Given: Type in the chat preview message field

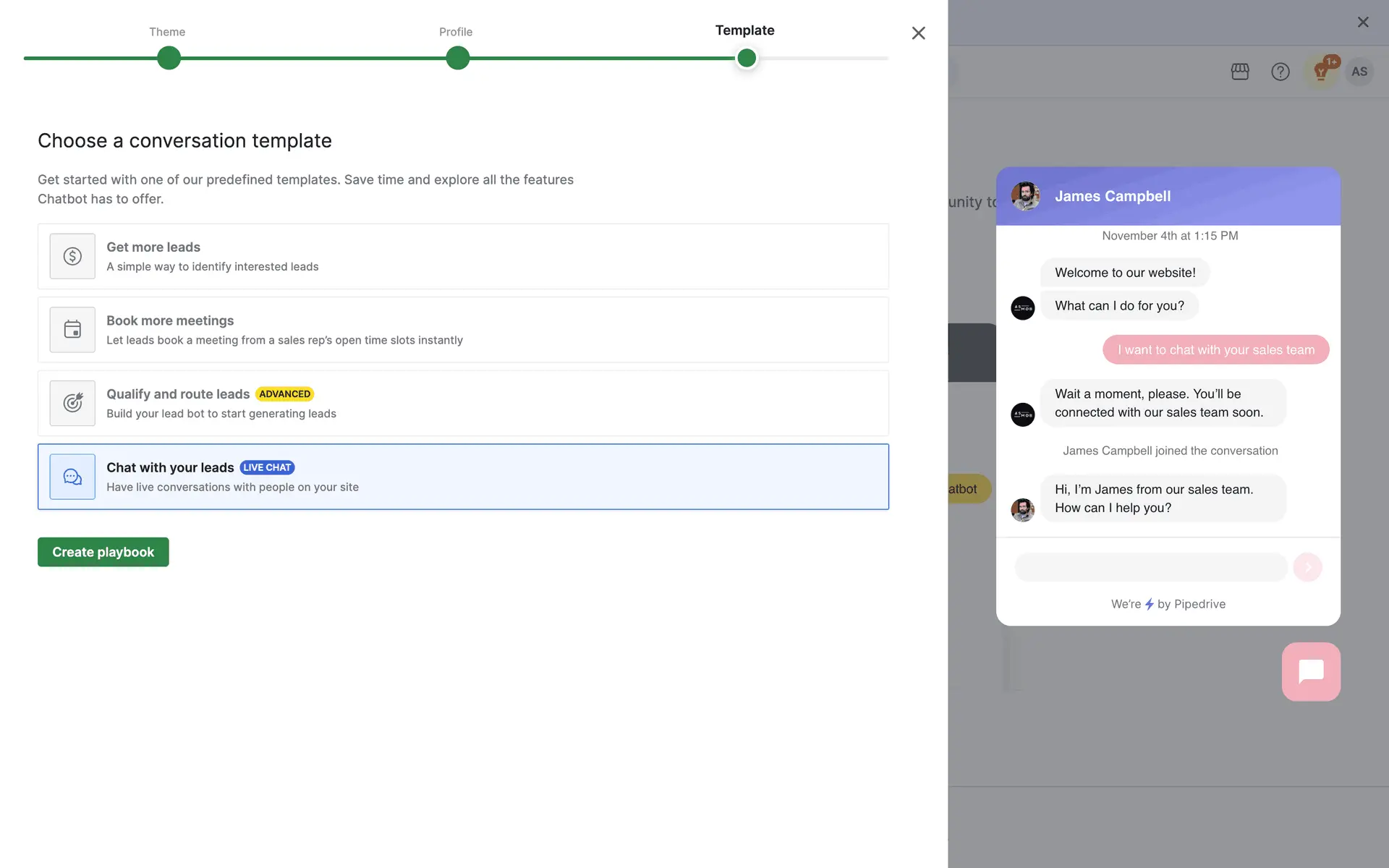Looking at the screenshot, I should 1150,567.
